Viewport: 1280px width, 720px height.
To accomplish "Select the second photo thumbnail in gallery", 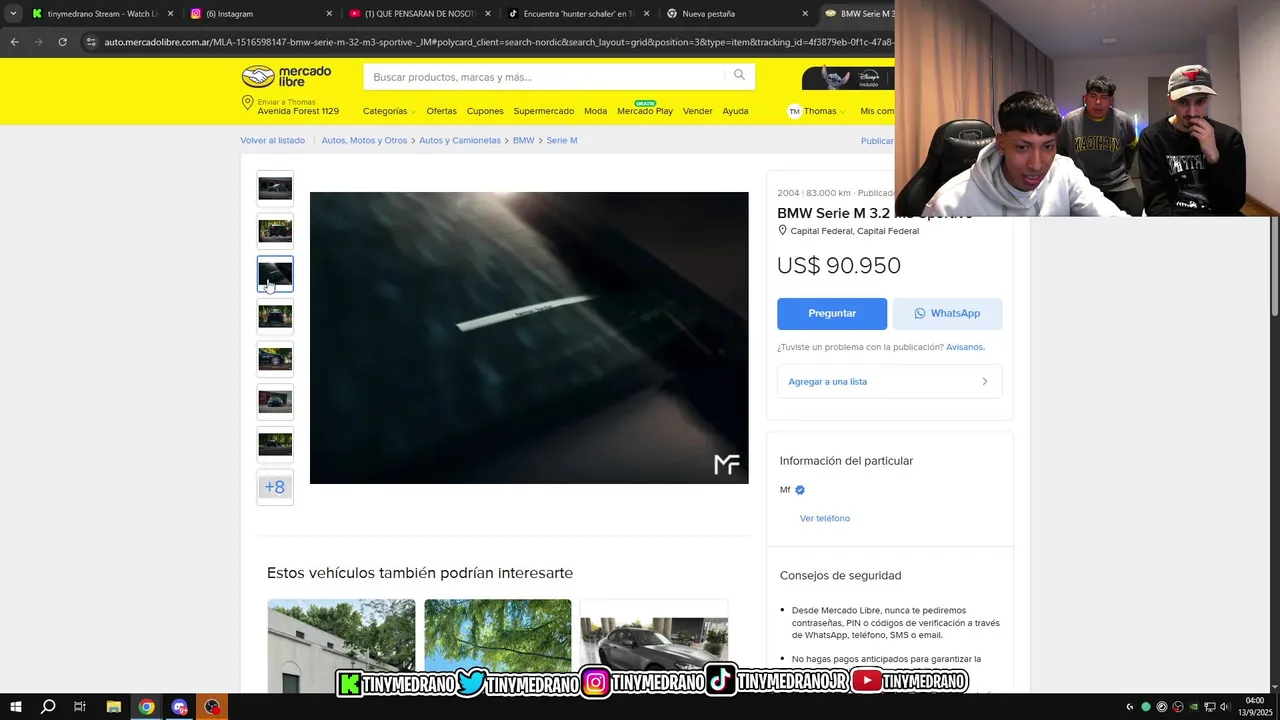I will pyautogui.click(x=275, y=231).
